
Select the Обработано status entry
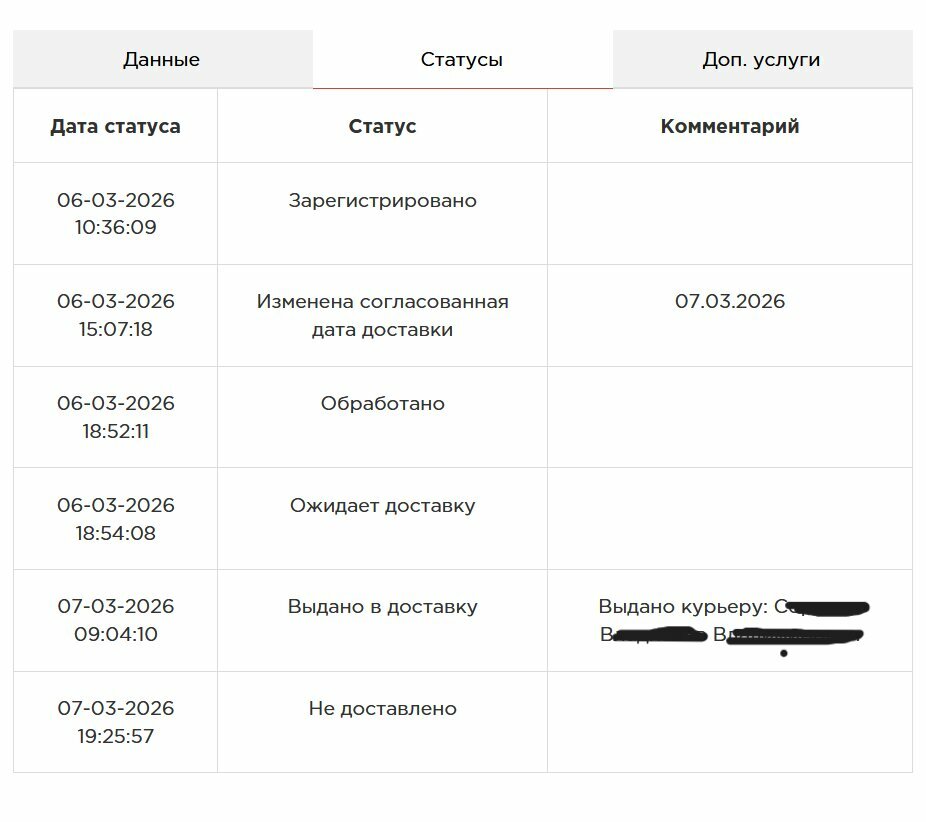(x=382, y=404)
